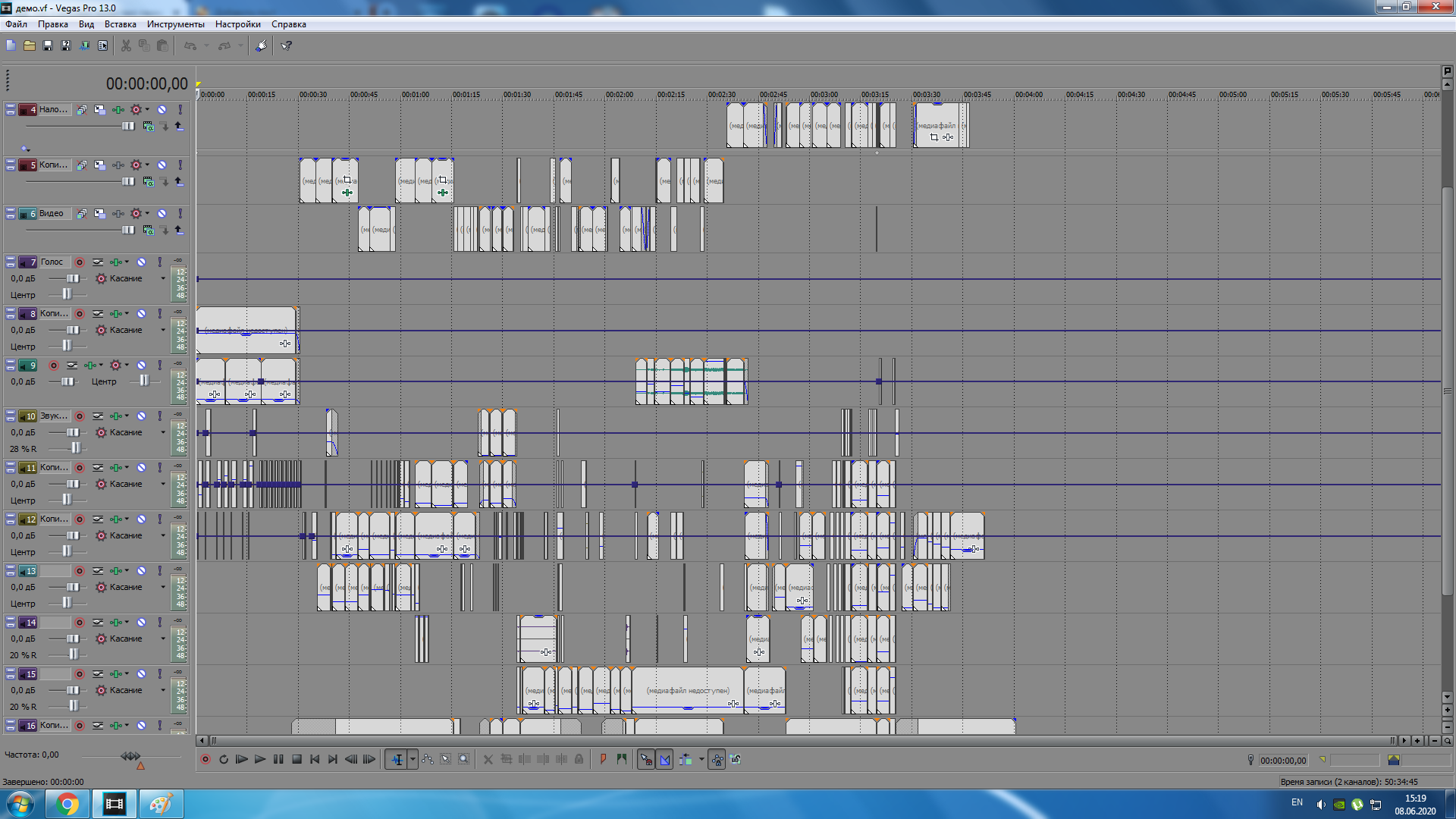Click the «(медиафайл недоступен)» clip on track 15
The image size is (1456, 819).
[x=688, y=690]
